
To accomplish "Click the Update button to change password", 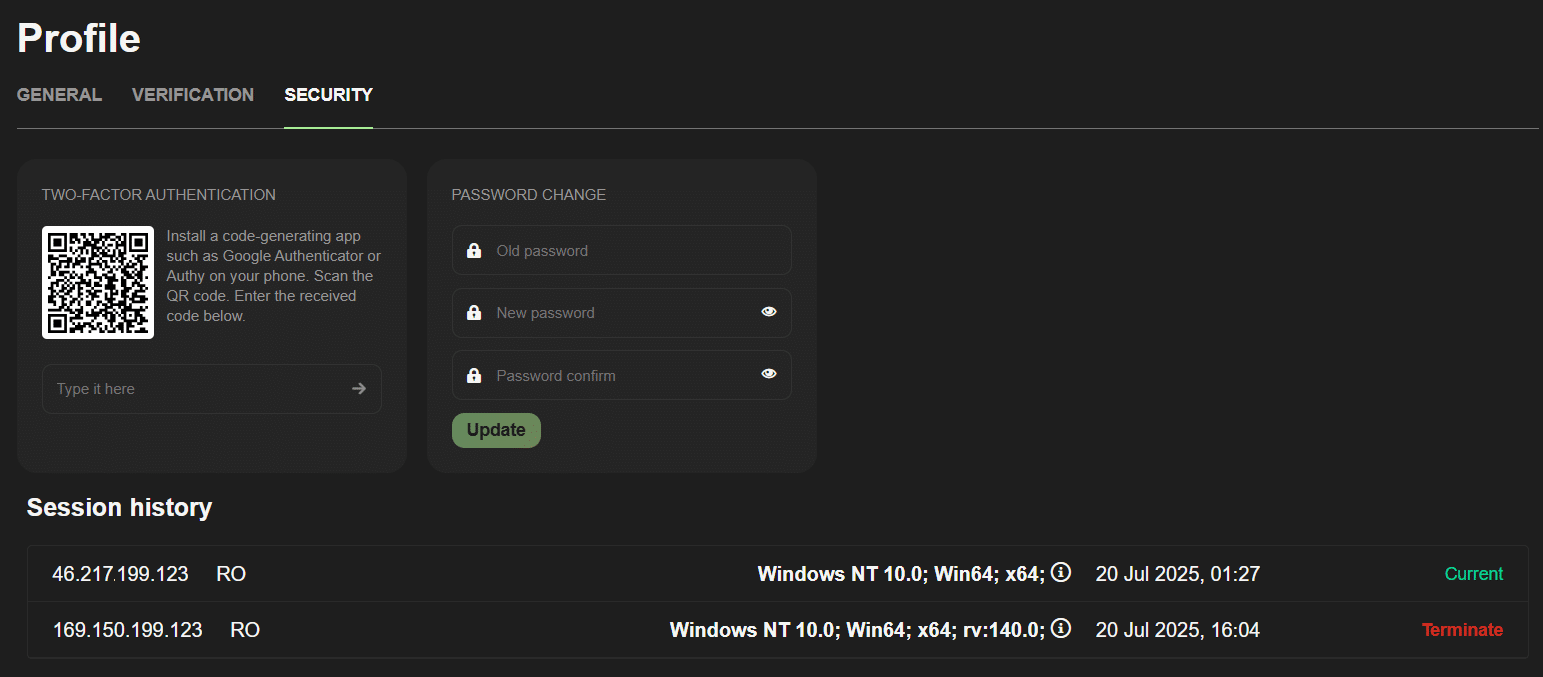I will [496, 429].
